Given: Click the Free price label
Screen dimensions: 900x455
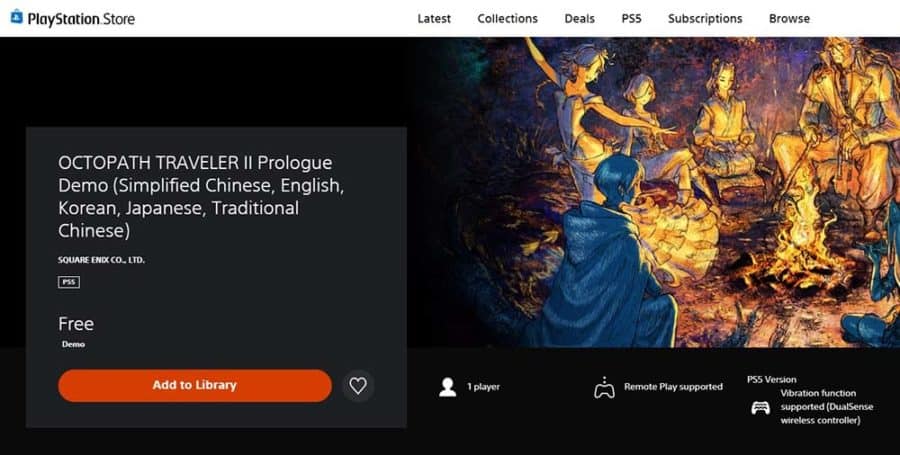Looking at the screenshot, I should click(x=76, y=324).
